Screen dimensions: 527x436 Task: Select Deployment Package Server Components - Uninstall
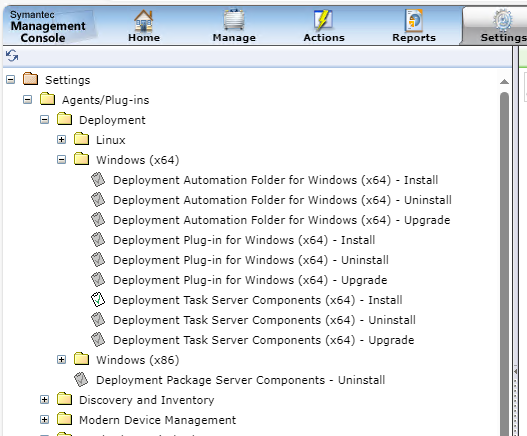pos(240,380)
